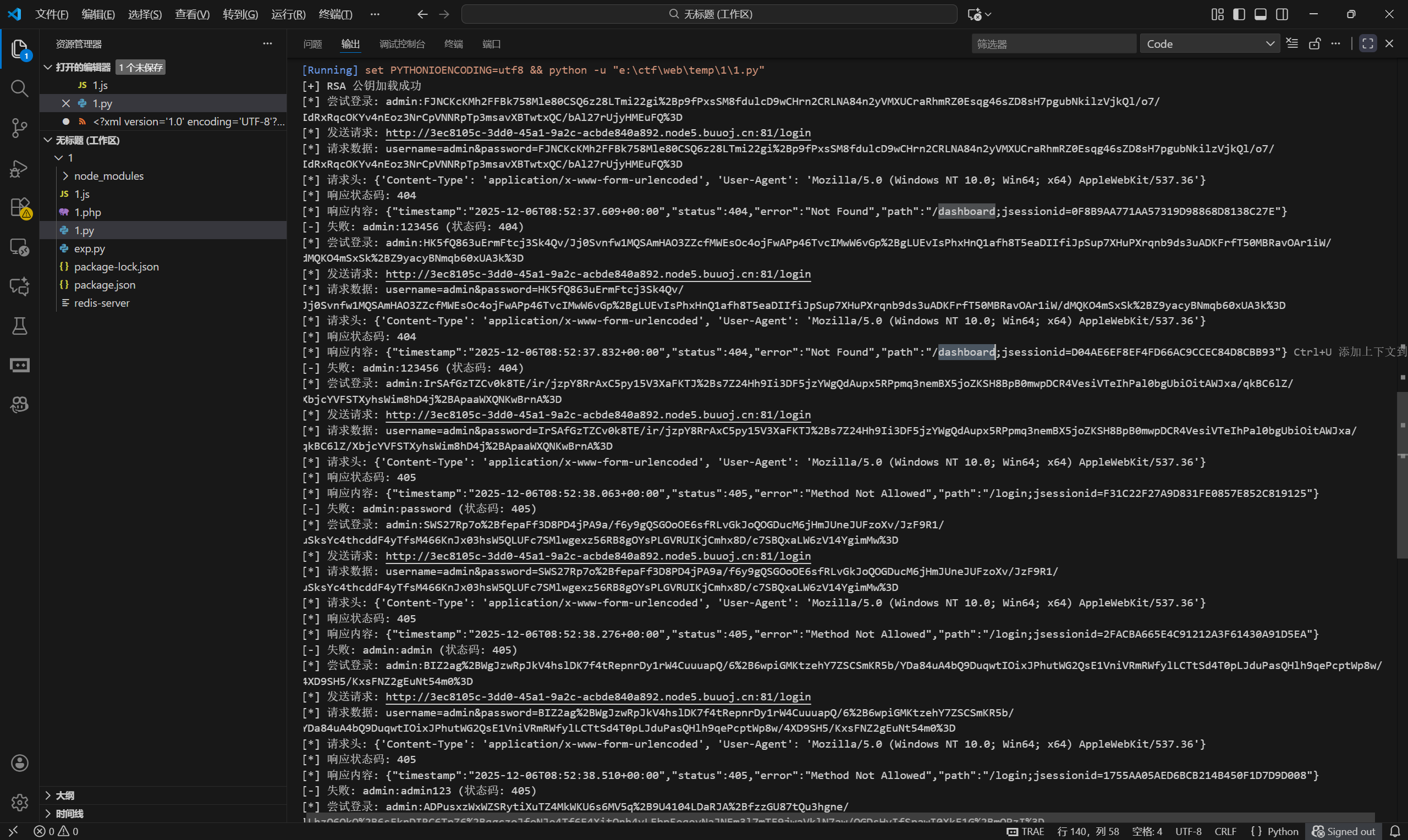Open the Testing flask icon
1408x840 pixels.
pos(19,326)
